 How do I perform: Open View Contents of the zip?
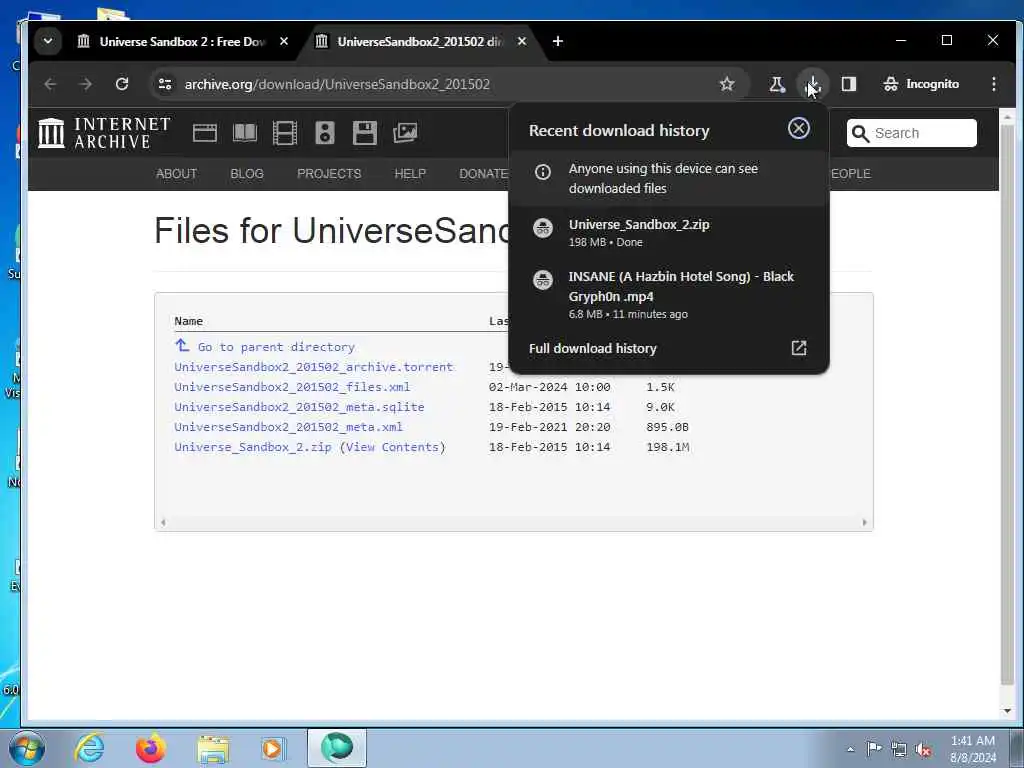[392, 447]
